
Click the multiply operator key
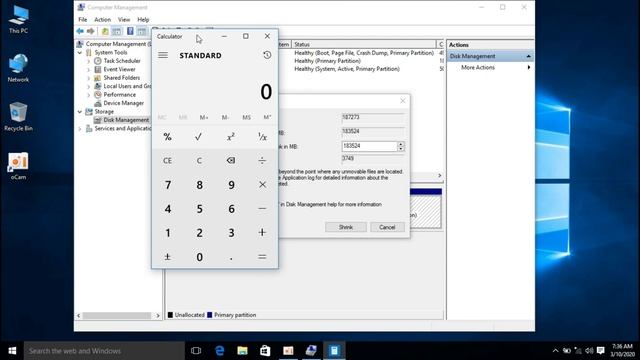pos(262,185)
